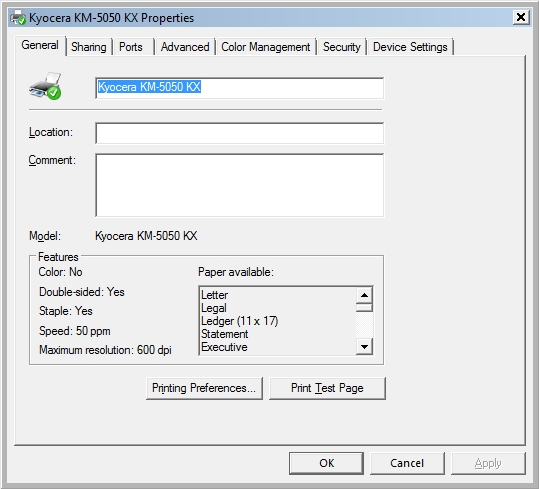The height and width of the screenshot is (489, 539).
Task: Select Statement in the paper list
Action: pyautogui.click(x=224, y=334)
